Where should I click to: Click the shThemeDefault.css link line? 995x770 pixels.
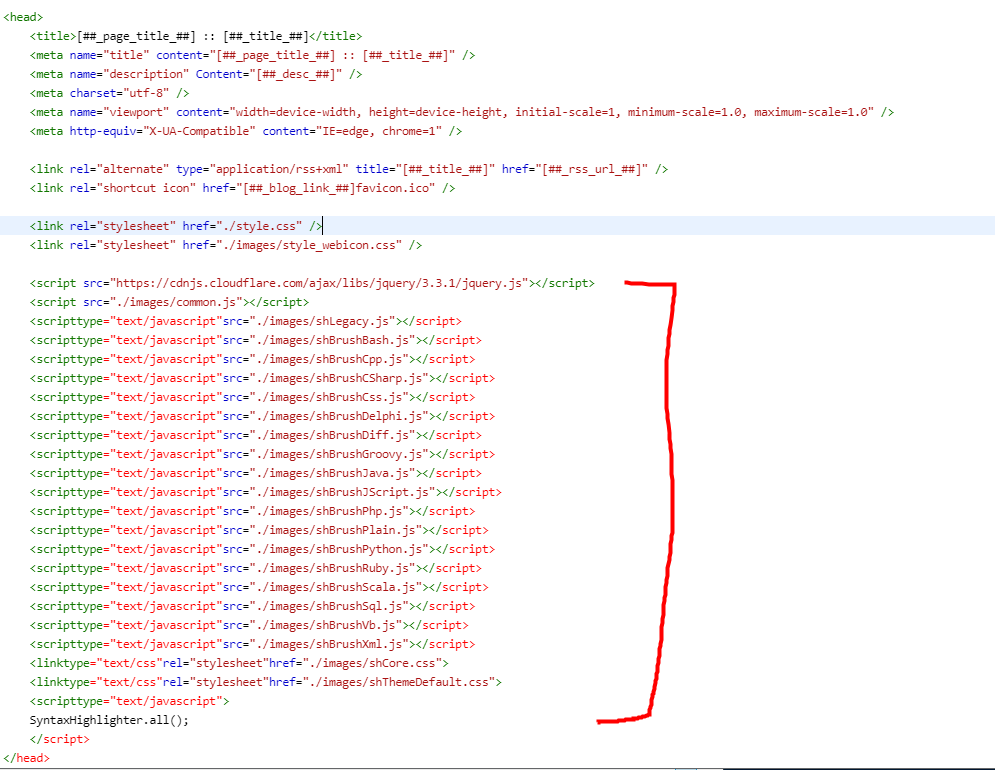[x=265, y=683]
